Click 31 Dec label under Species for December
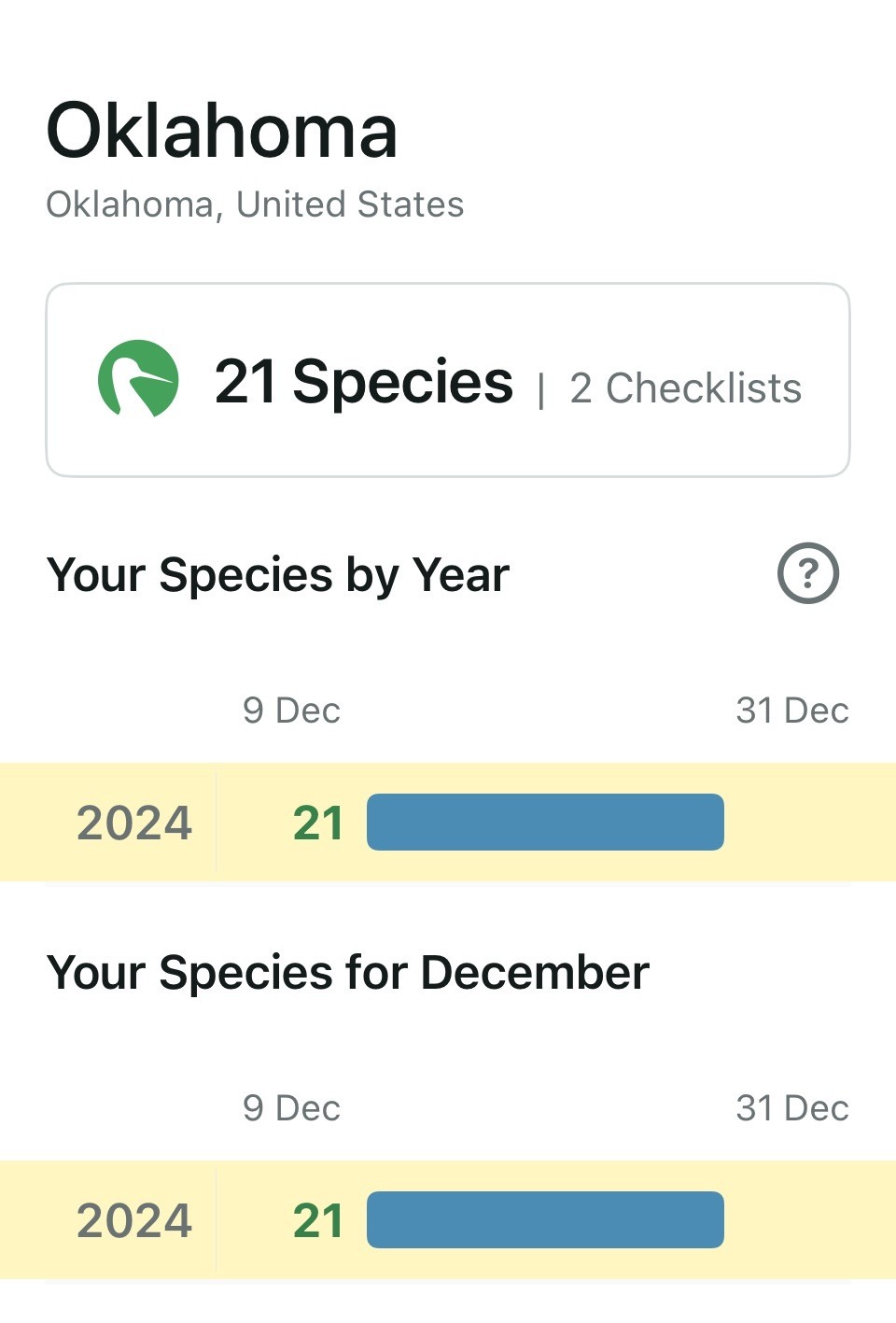 [x=791, y=1108]
